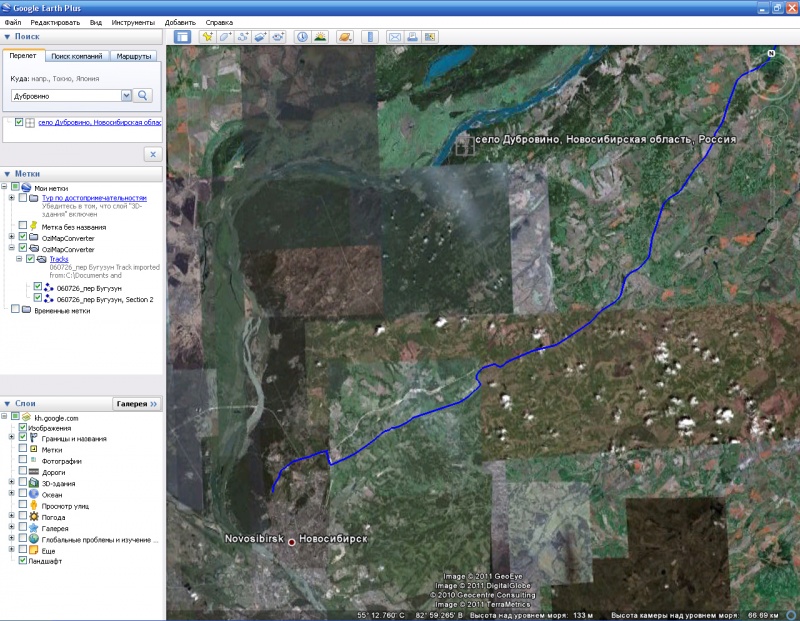This screenshot has height=621, width=800.
Task: Uncheck the Изображения layer checkbox
Action: pos(22,427)
